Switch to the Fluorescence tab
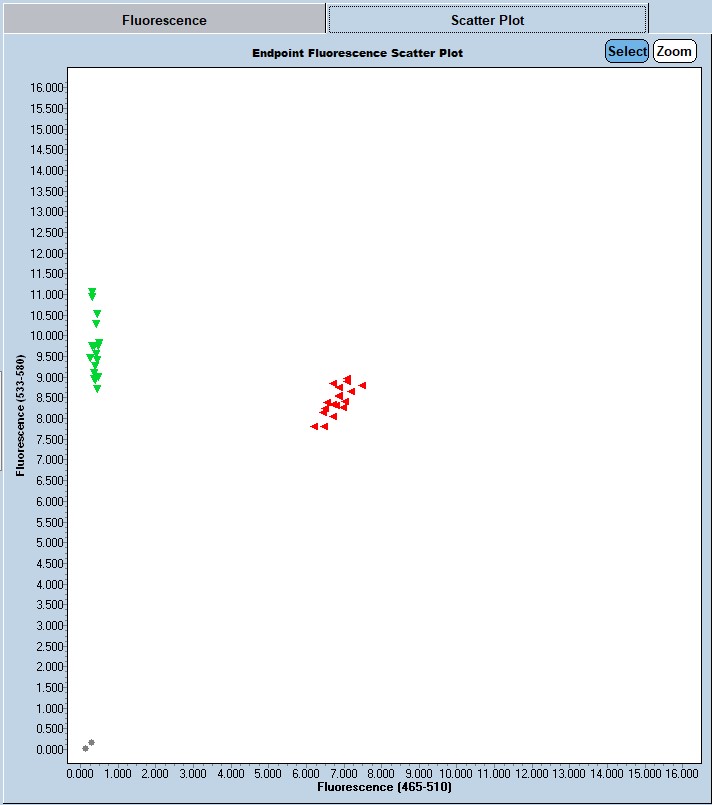 click(164, 20)
